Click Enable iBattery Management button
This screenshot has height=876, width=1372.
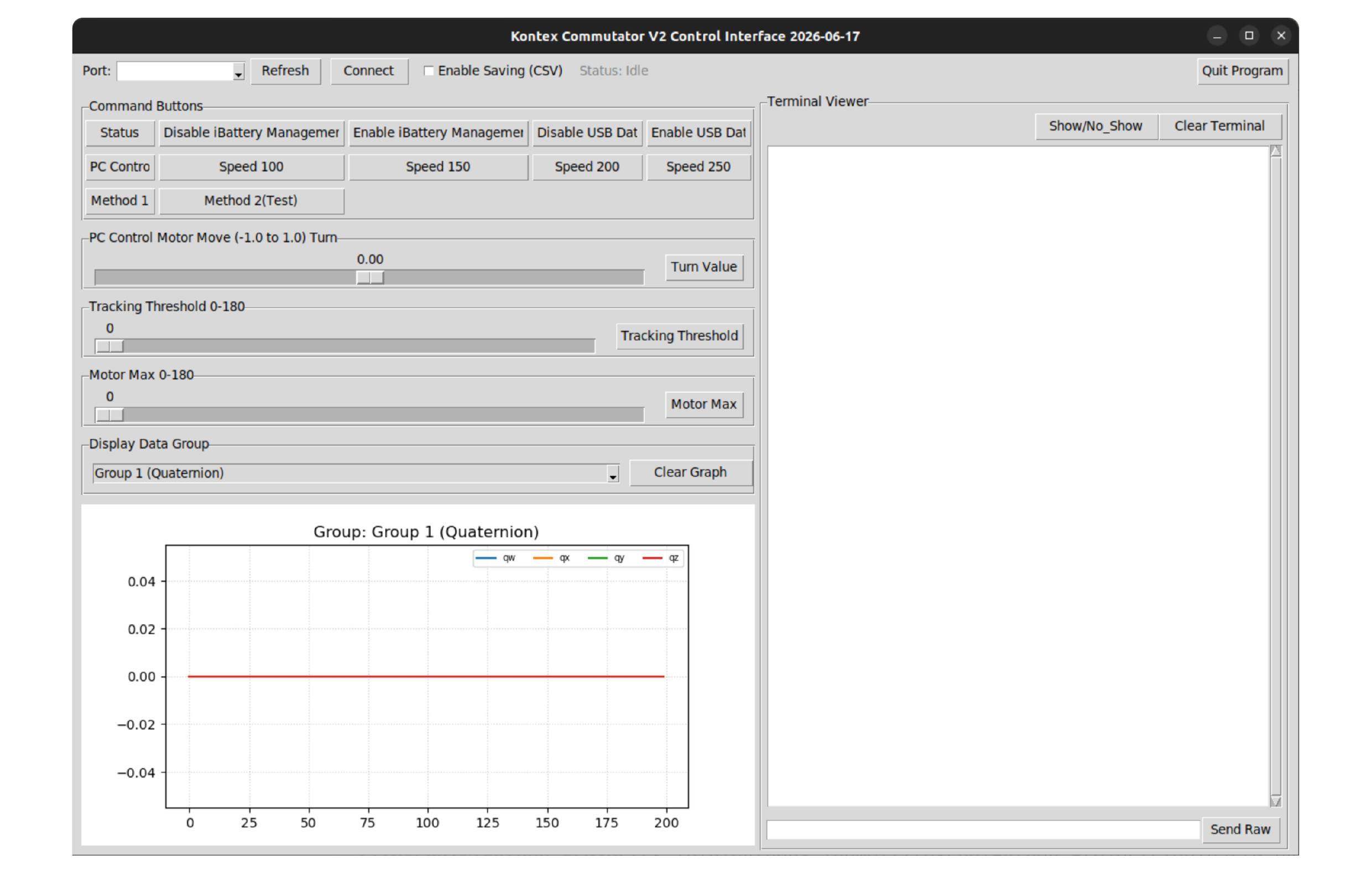(x=438, y=133)
